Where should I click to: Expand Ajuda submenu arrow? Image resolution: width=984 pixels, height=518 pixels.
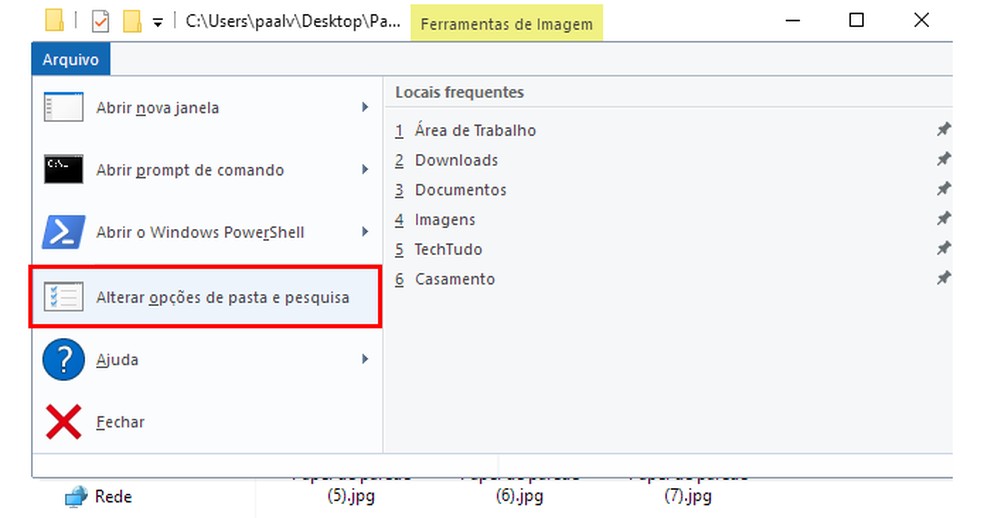point(365,359)
